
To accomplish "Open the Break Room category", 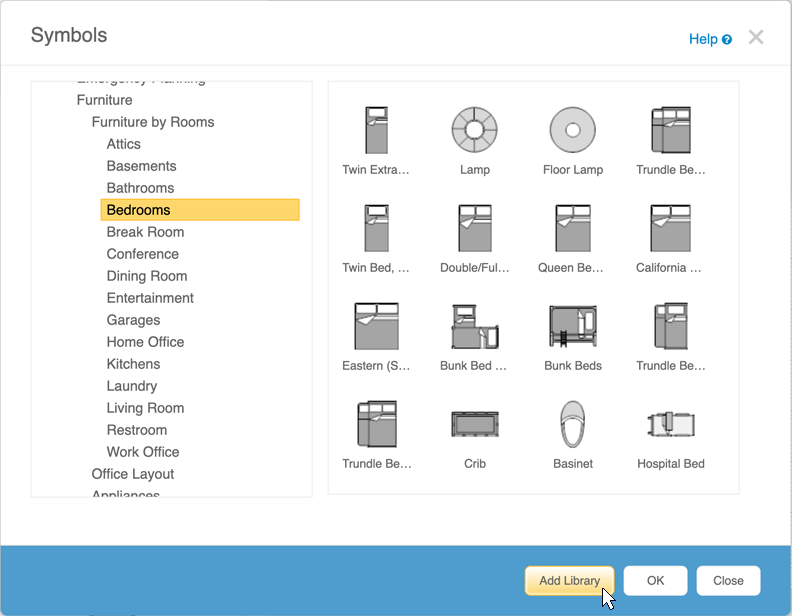I will pos(145,232).
